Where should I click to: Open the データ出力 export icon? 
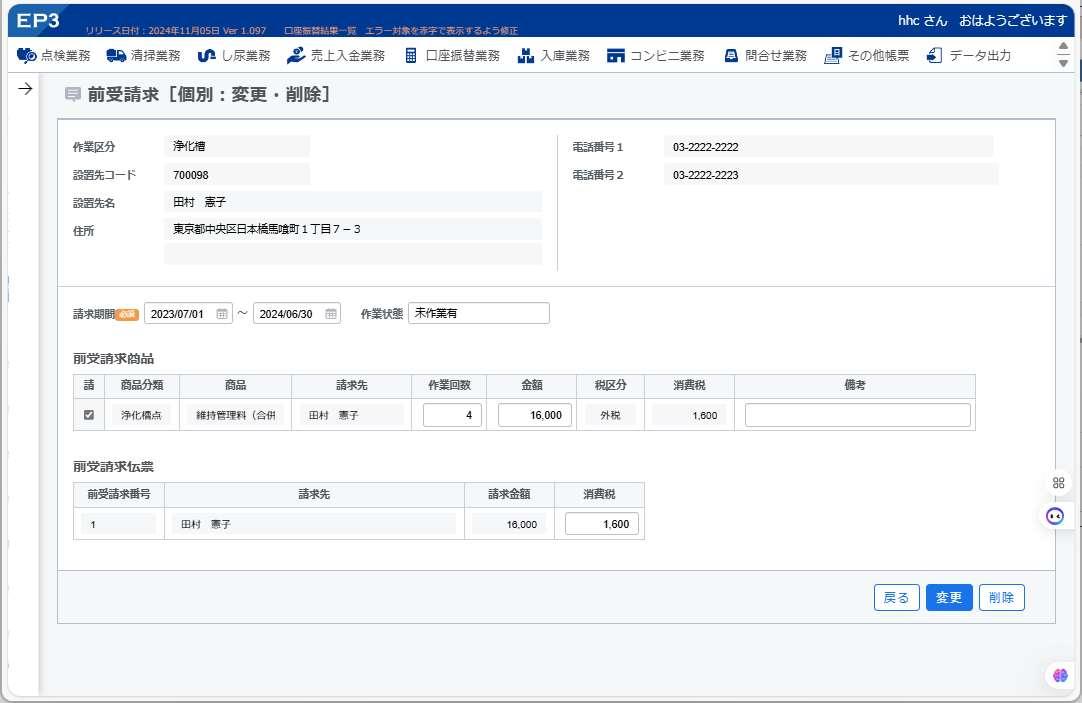(x=934, y=55)
